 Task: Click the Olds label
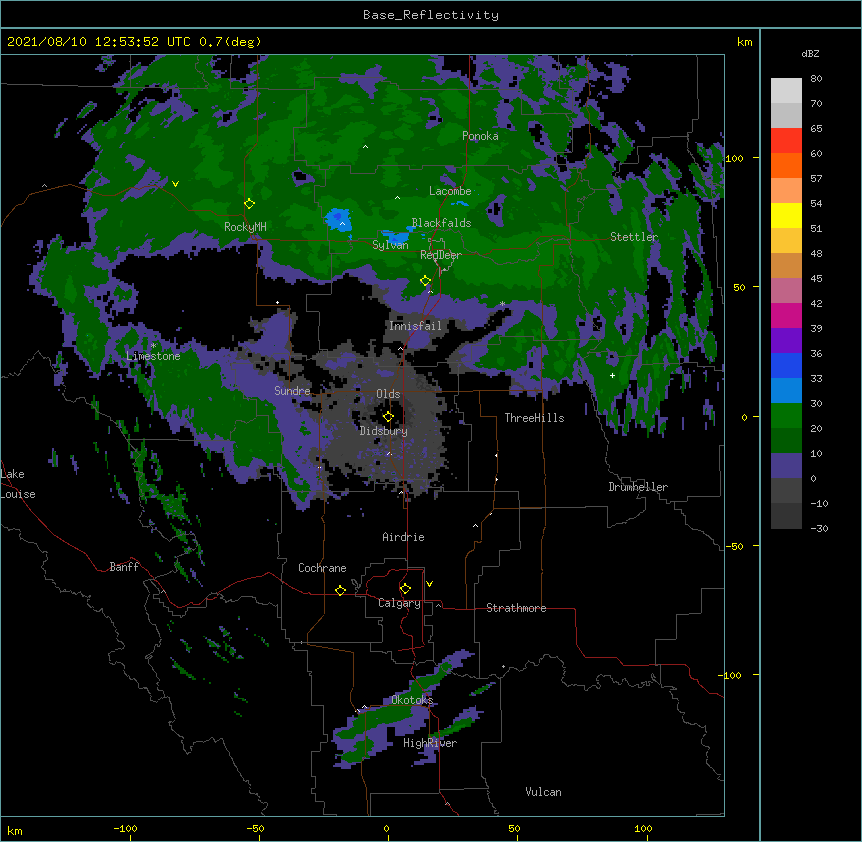tap(388, 394)
